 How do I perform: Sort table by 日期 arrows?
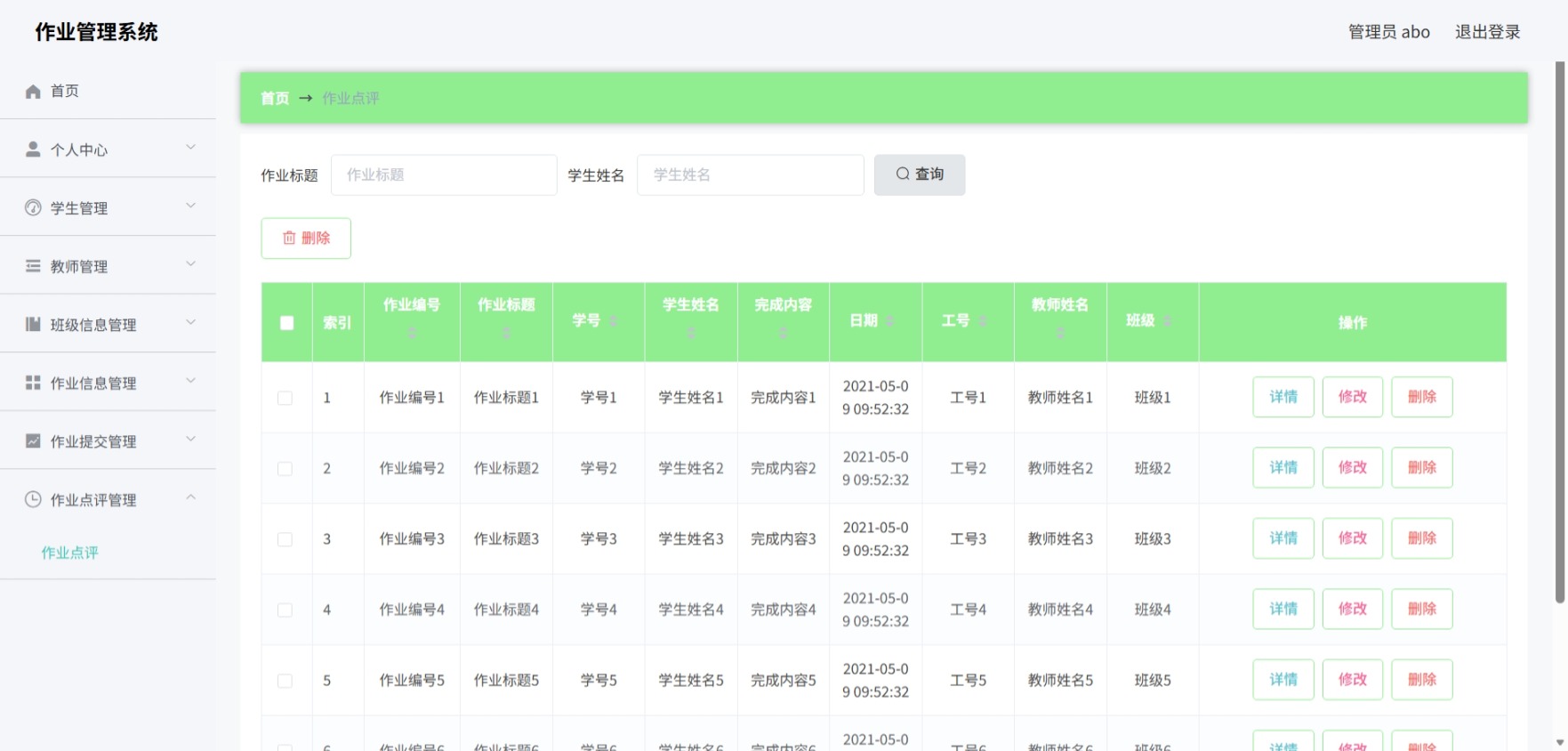[890, 320]
